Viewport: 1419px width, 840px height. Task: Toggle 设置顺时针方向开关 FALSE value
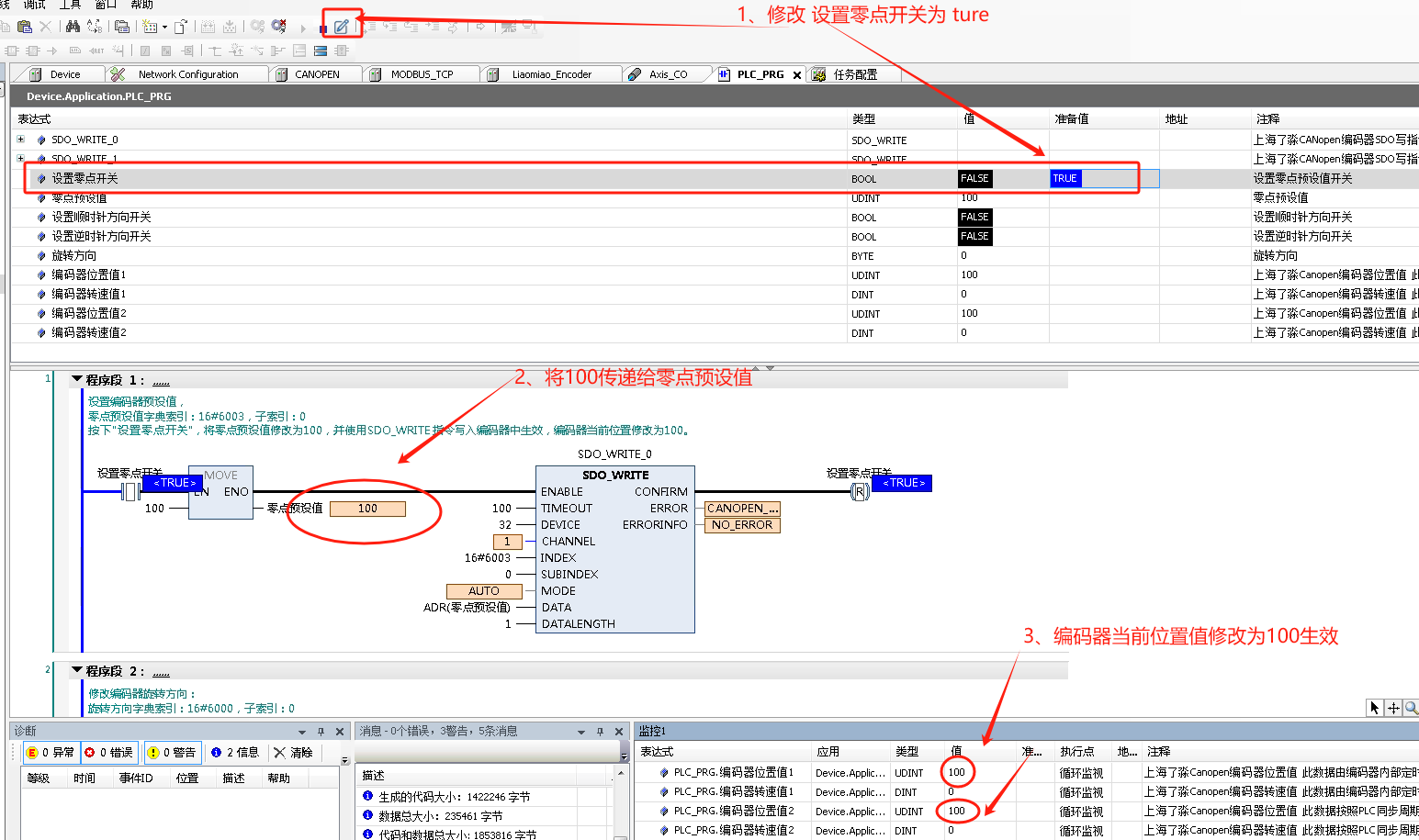974,218
